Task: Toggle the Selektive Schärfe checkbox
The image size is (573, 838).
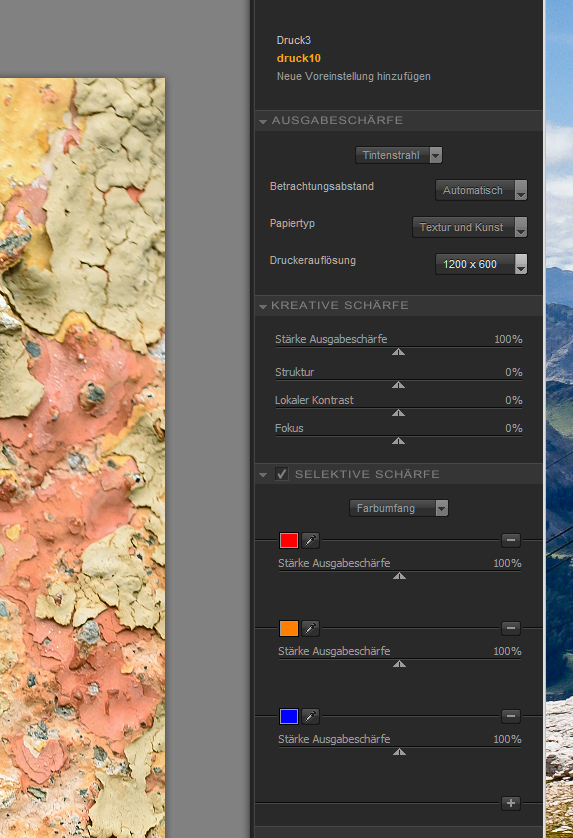Action: (282, 474)
